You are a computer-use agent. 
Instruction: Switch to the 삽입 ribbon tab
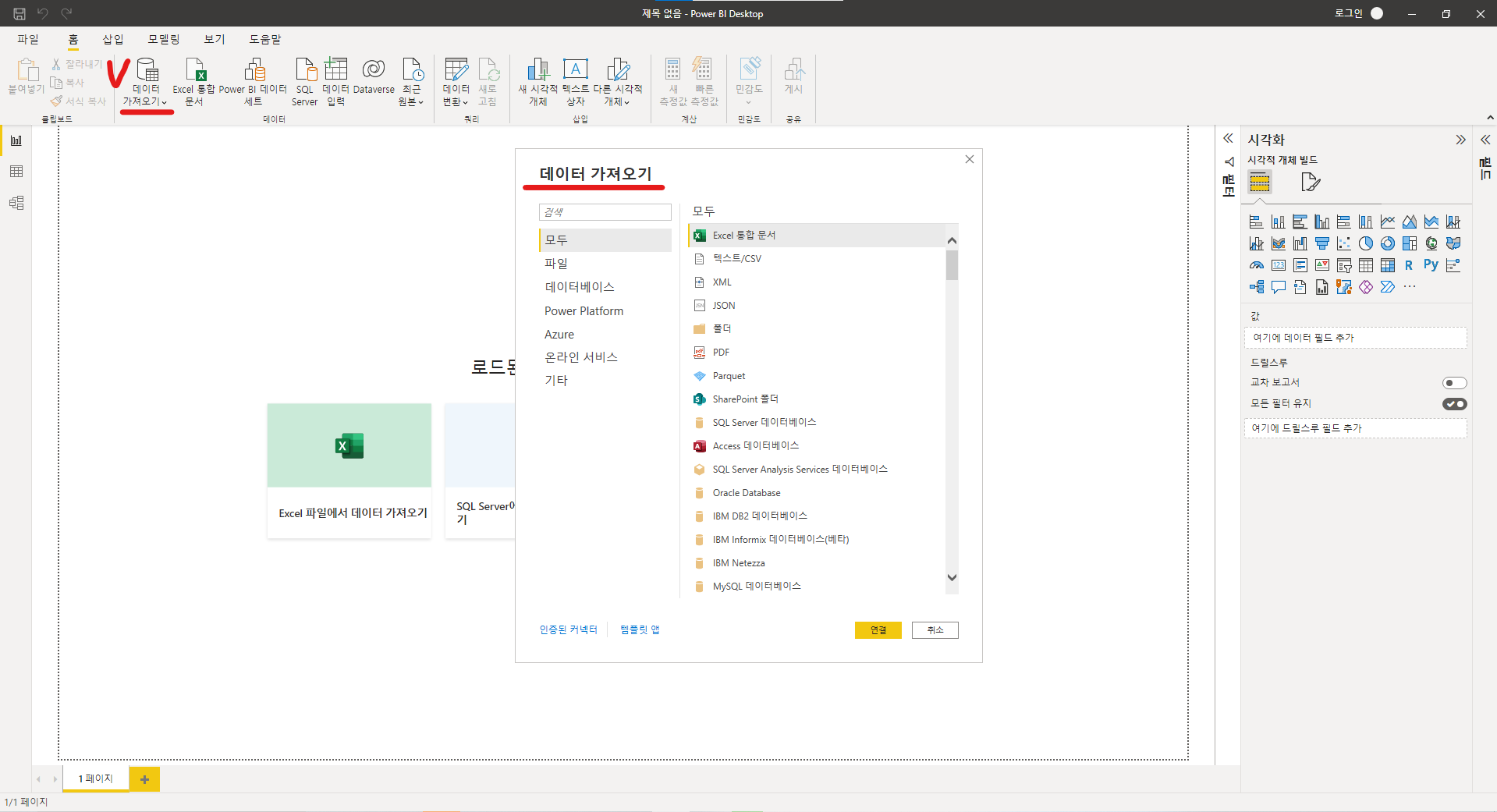tap(113, 39)
